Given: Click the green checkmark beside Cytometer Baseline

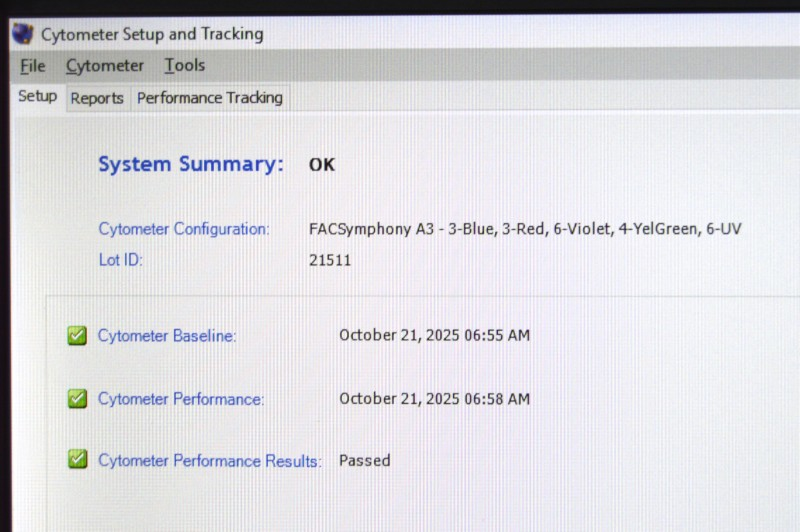Looking at the screenshot, I should pos(77,335).
